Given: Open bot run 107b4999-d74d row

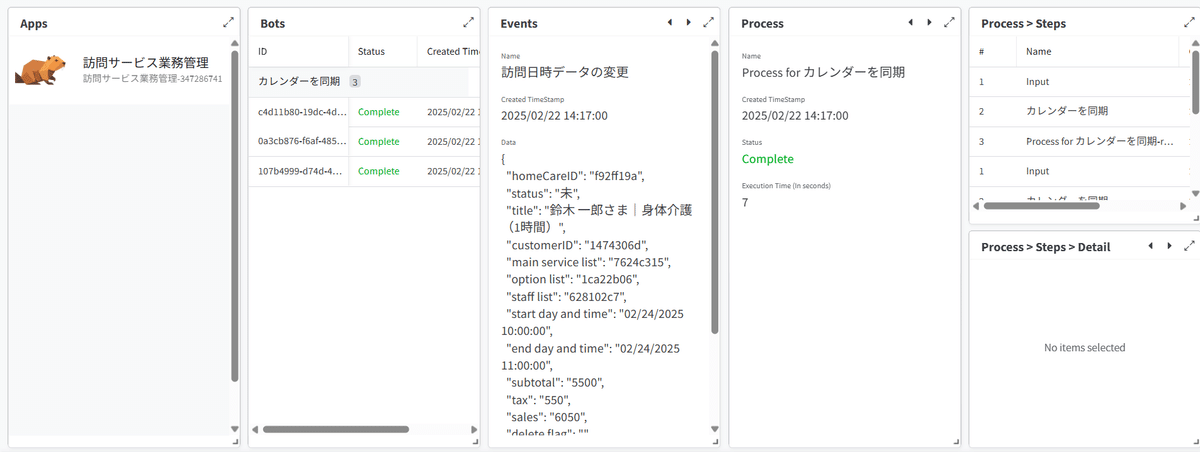Looking at the screenshot, I should point(302,171).
